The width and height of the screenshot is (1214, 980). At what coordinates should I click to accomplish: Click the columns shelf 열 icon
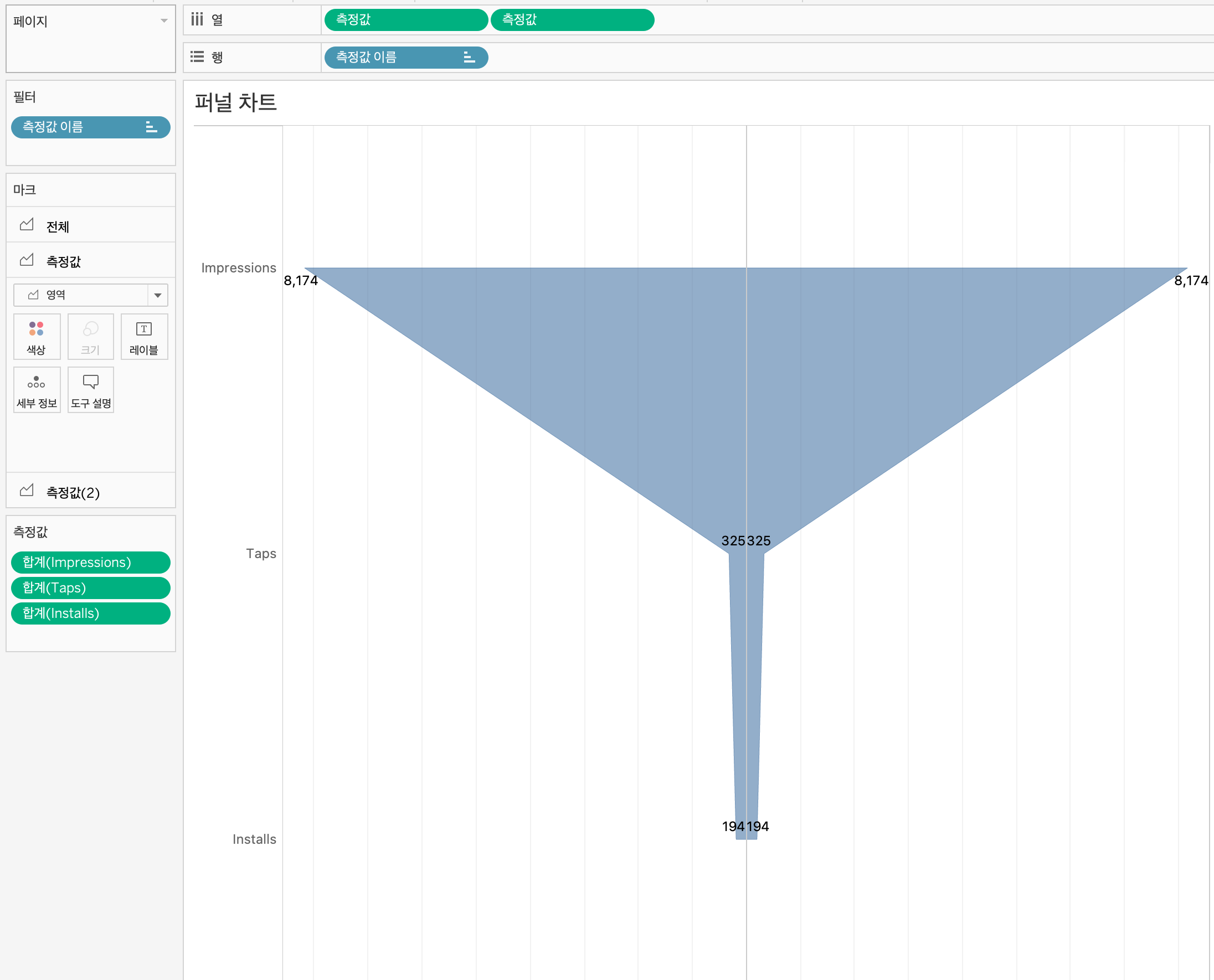pyautogui.click(x=197, y=20)
